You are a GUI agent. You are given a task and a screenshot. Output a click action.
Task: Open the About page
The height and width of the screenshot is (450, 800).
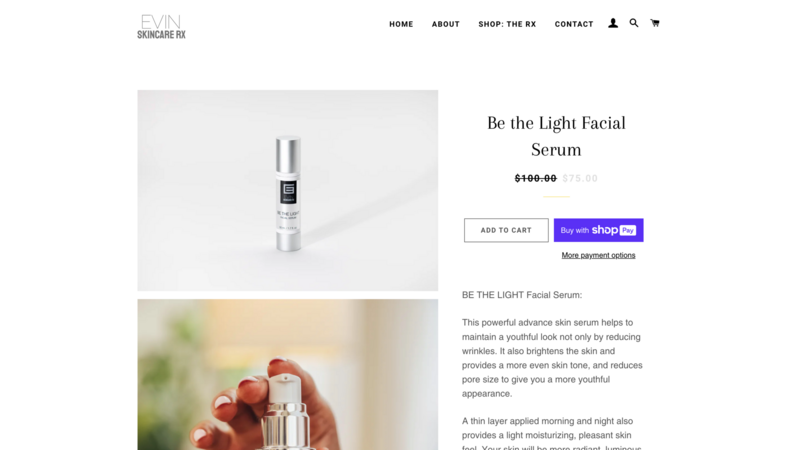pos(445,24)
